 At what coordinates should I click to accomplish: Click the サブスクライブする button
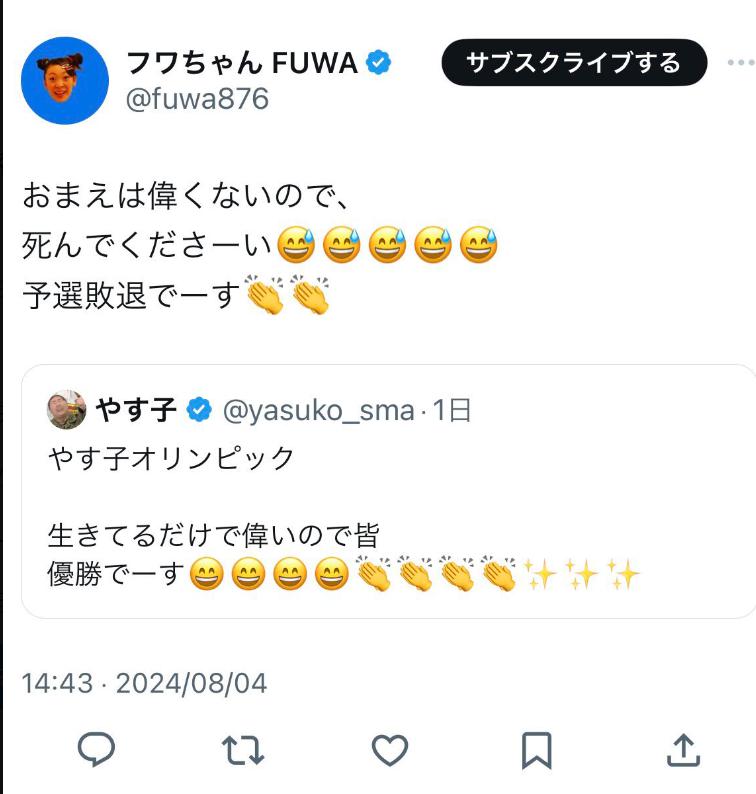[x=573, y=63]
